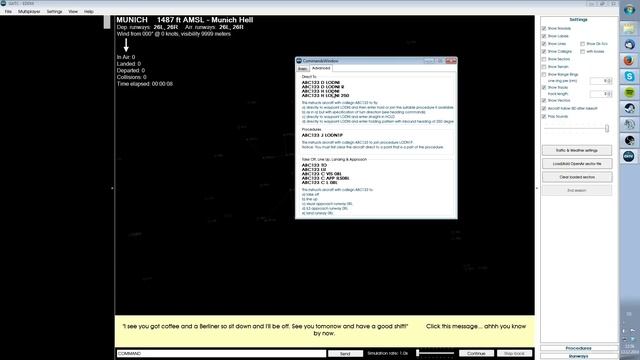The width and height of the screenshot is (640, 360).
Task: Toggle the Show Callsigns checkbox
Action: 544,51
